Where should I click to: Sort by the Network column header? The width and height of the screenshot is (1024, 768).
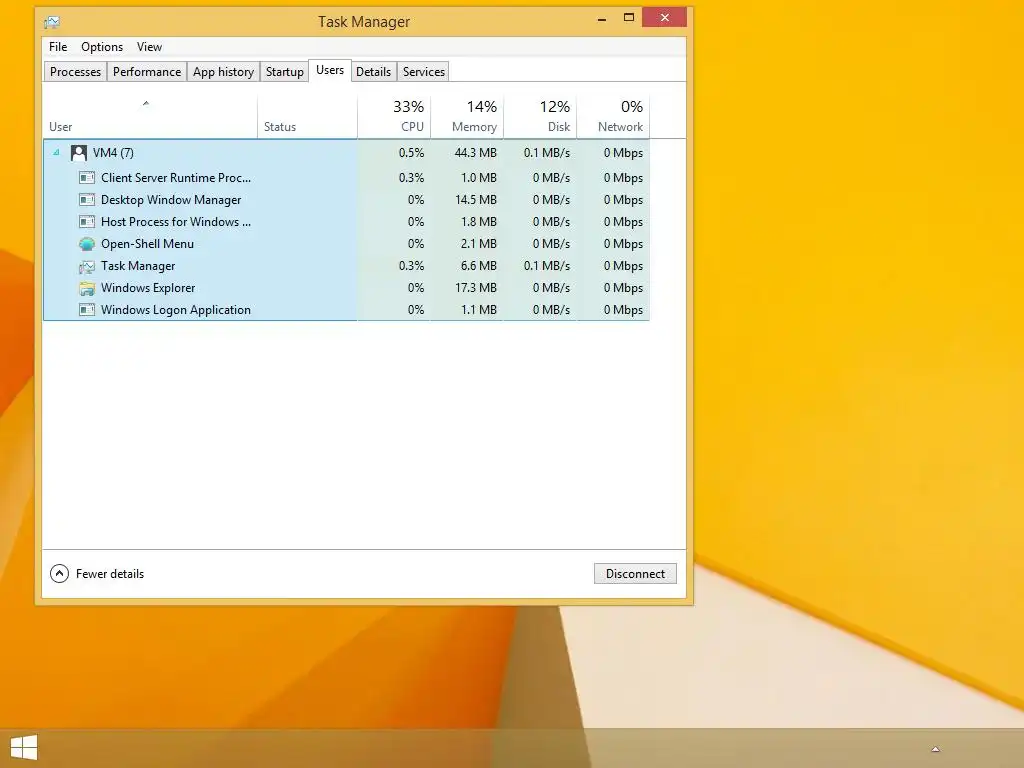click(613, 117)
